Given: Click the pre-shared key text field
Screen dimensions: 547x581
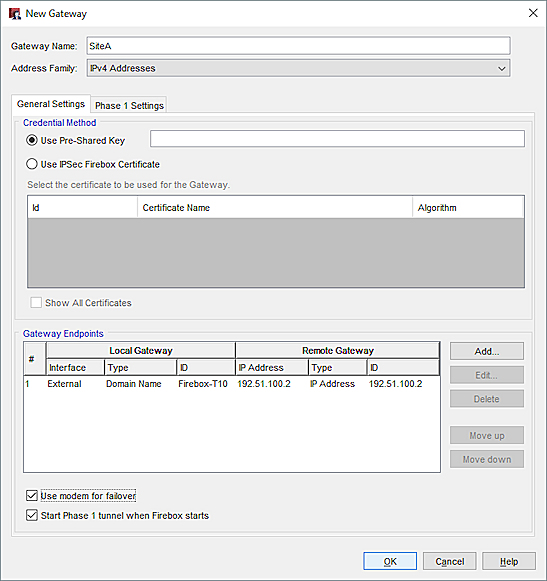Looking at the screenshot, I should 337,139.
